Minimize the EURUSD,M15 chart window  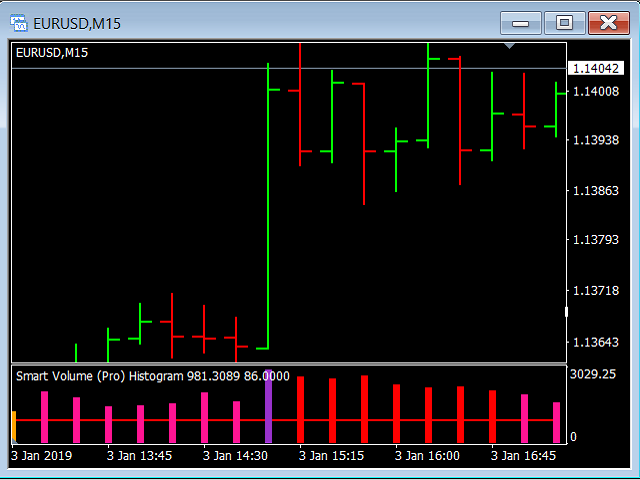(521, 23)
